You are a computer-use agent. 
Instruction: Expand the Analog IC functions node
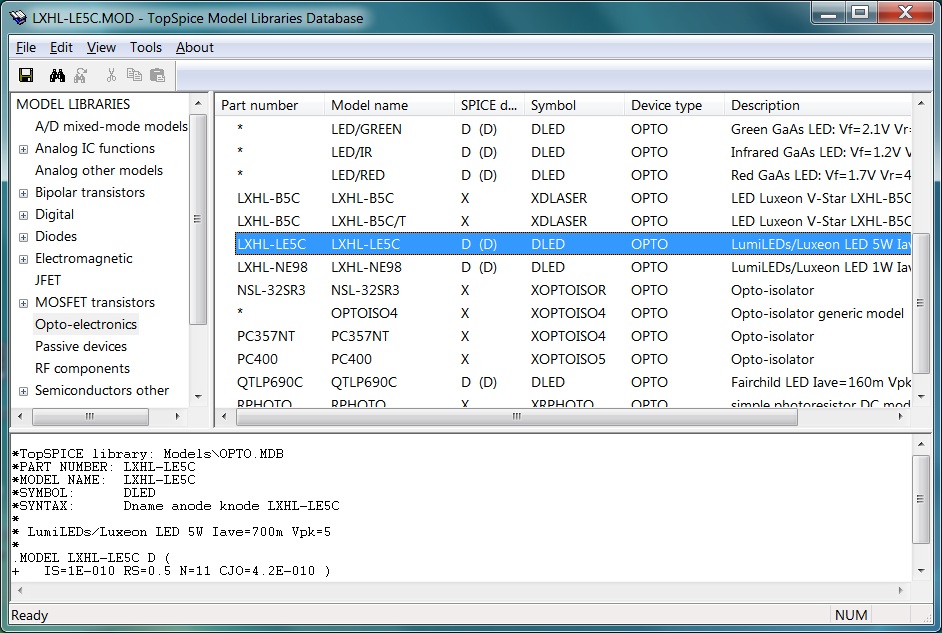23,149
